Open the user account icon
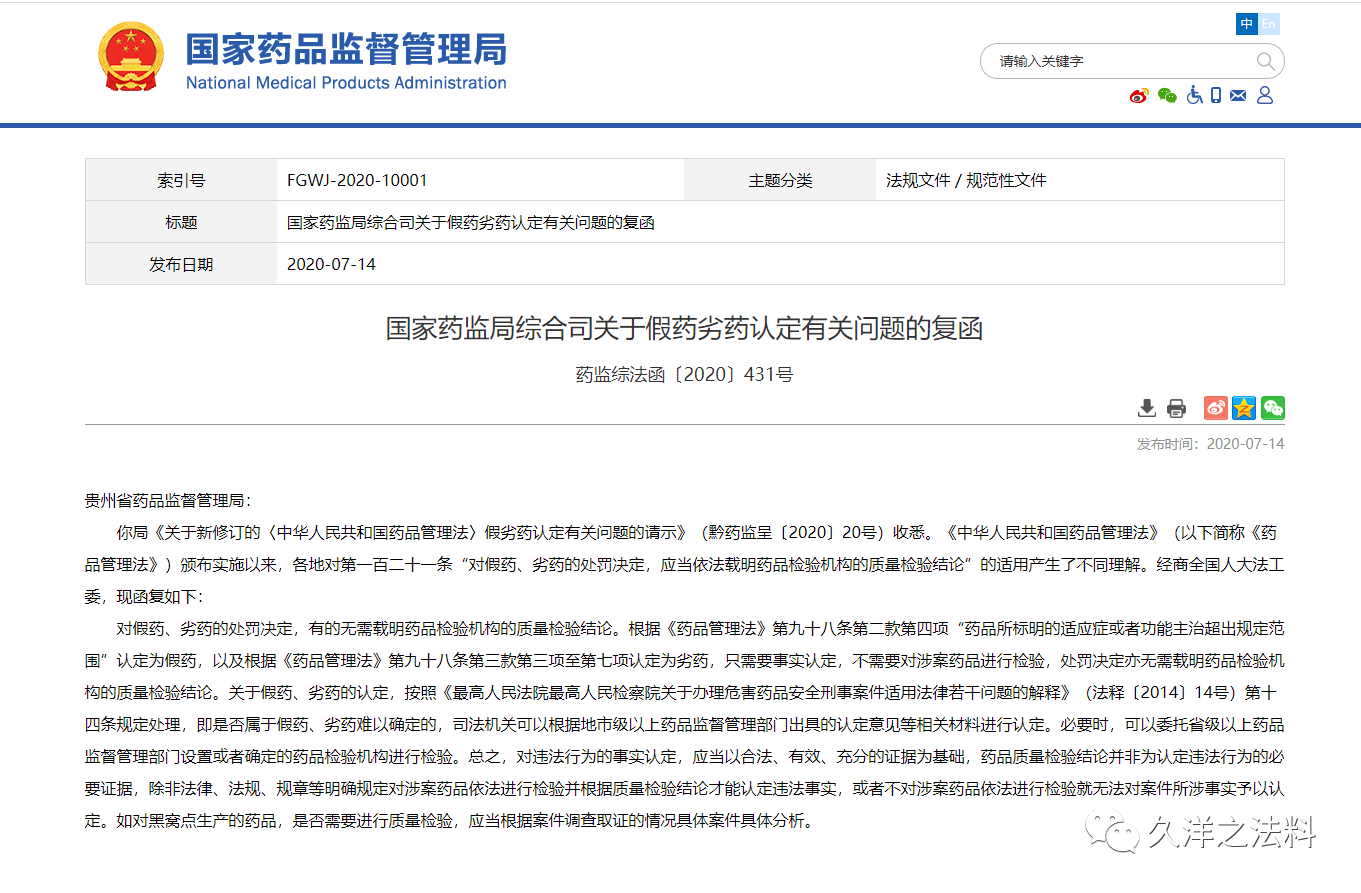This screenshot has width=1361, height=893. tap(1264, 95)
